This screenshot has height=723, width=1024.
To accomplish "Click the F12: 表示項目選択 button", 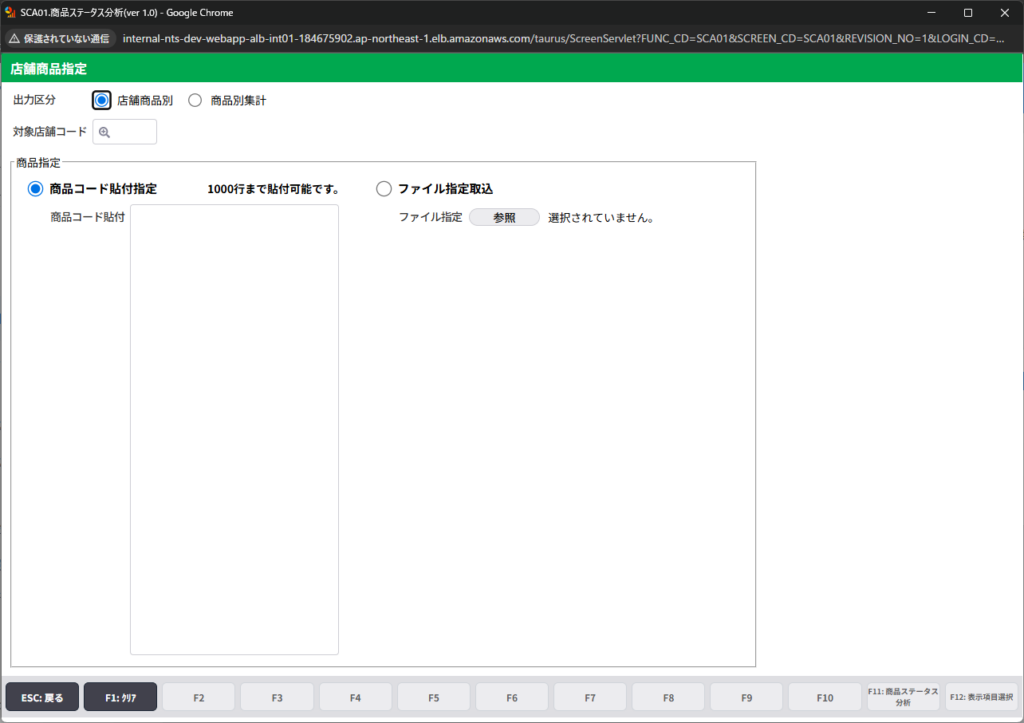I will pos(982,697).
